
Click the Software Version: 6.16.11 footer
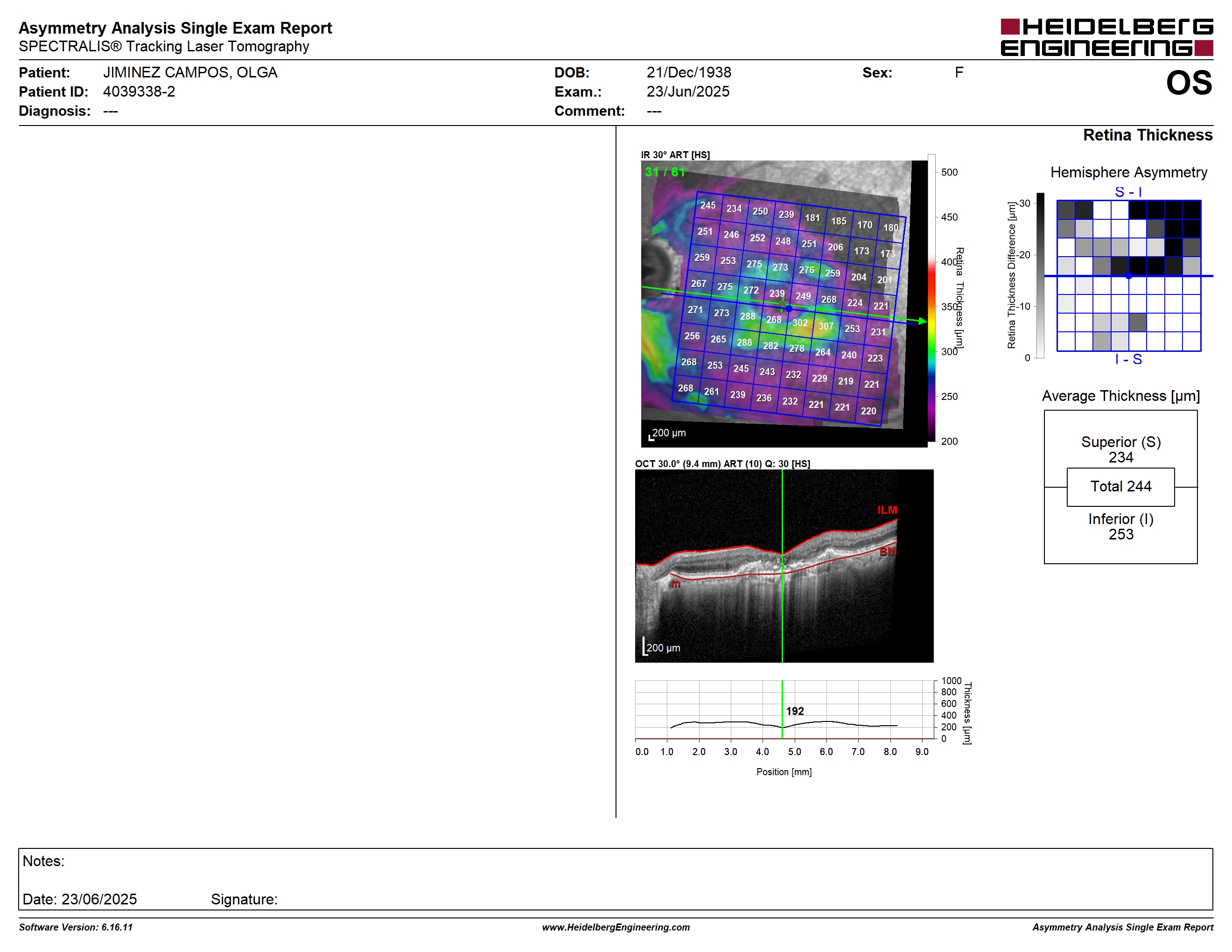pos(76,927)
